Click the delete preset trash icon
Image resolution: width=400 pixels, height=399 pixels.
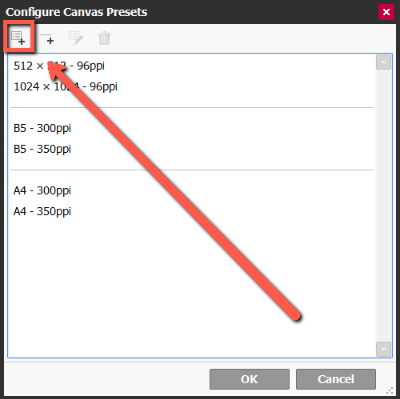pos(104,38)
